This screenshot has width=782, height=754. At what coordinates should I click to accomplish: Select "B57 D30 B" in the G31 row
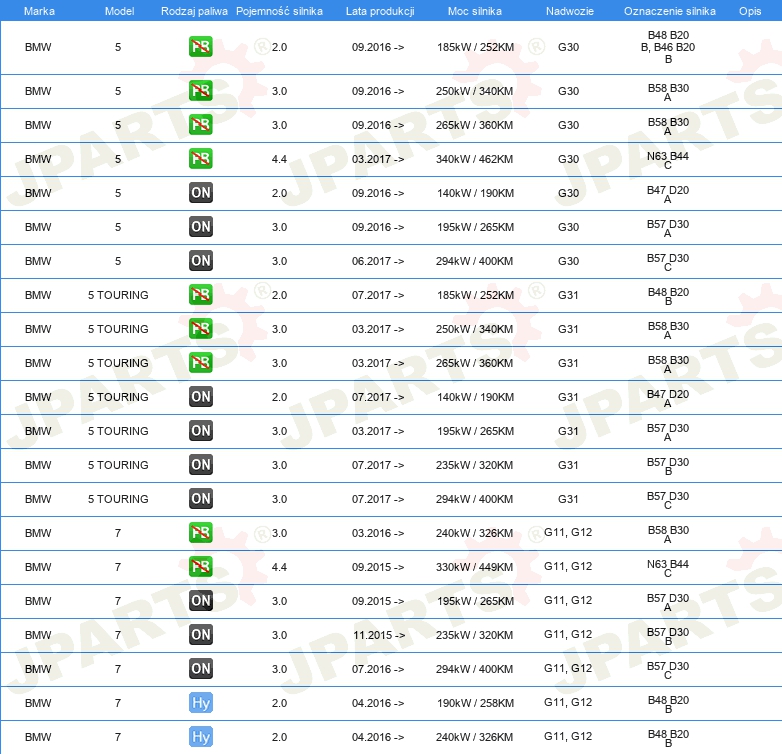pyautogui.click(x=668, y=466)
